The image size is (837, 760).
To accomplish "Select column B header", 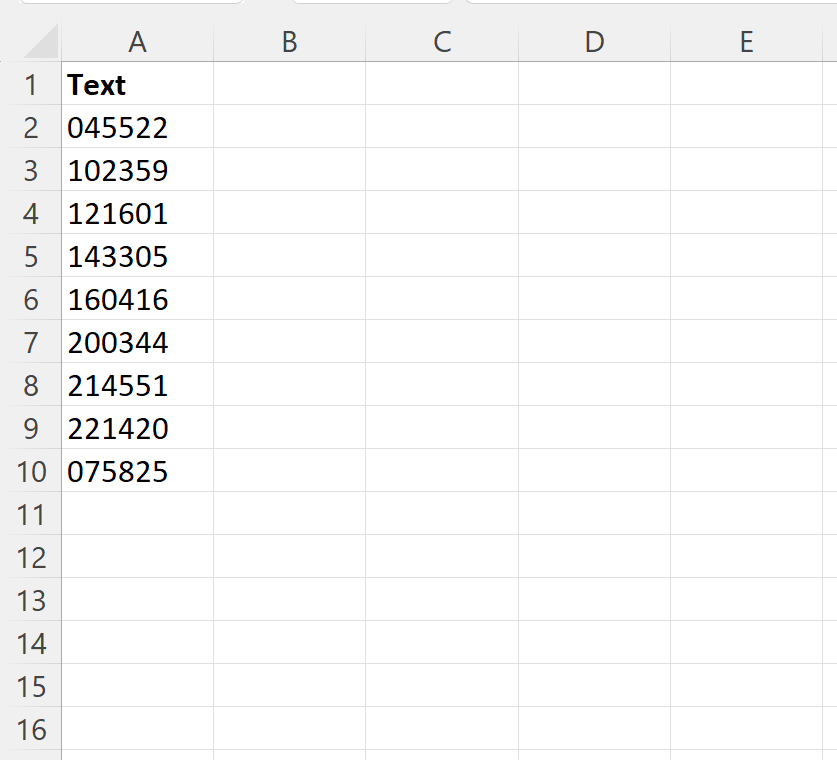I will 289,42.
